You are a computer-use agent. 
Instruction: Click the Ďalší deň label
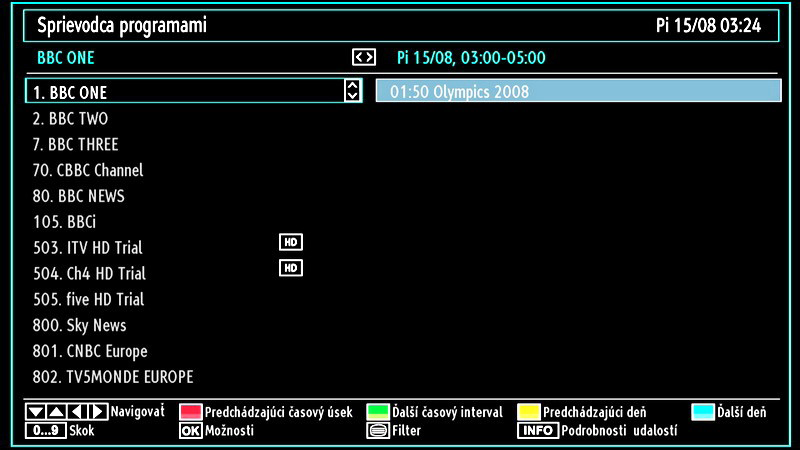pyautogui.click(x=741, y=412)
